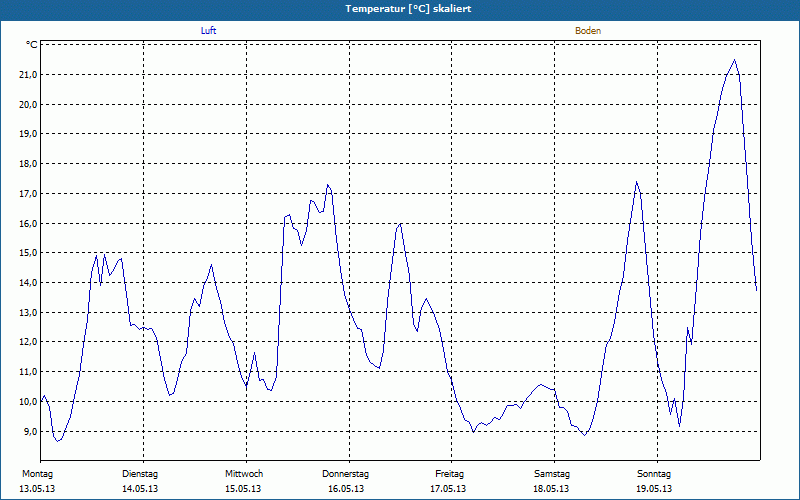Select the Mittwoch axis label
This screenshot has height=500, width=800.
(244, 474)
